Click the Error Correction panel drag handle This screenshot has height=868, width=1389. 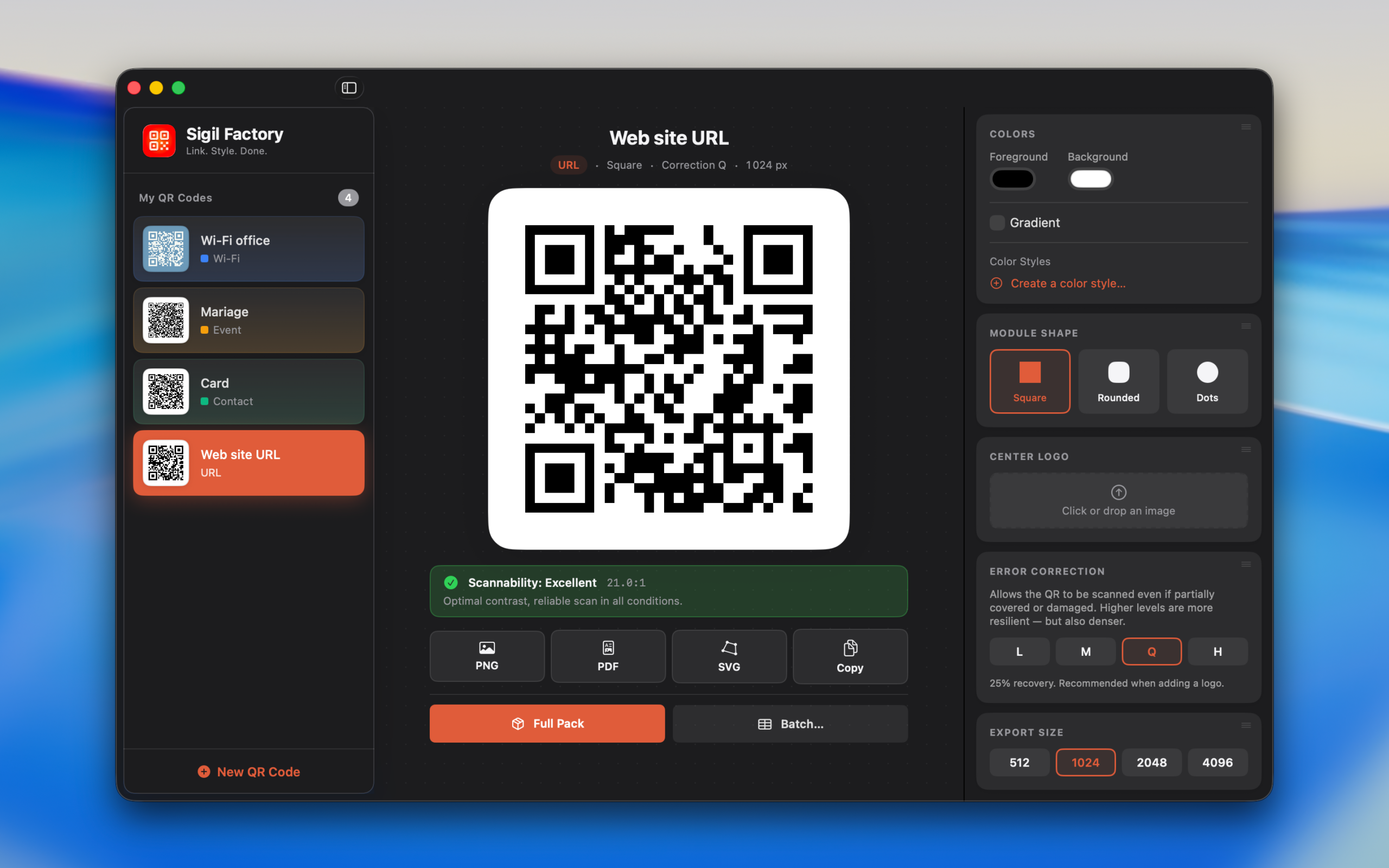click(x=1246, y=564)
